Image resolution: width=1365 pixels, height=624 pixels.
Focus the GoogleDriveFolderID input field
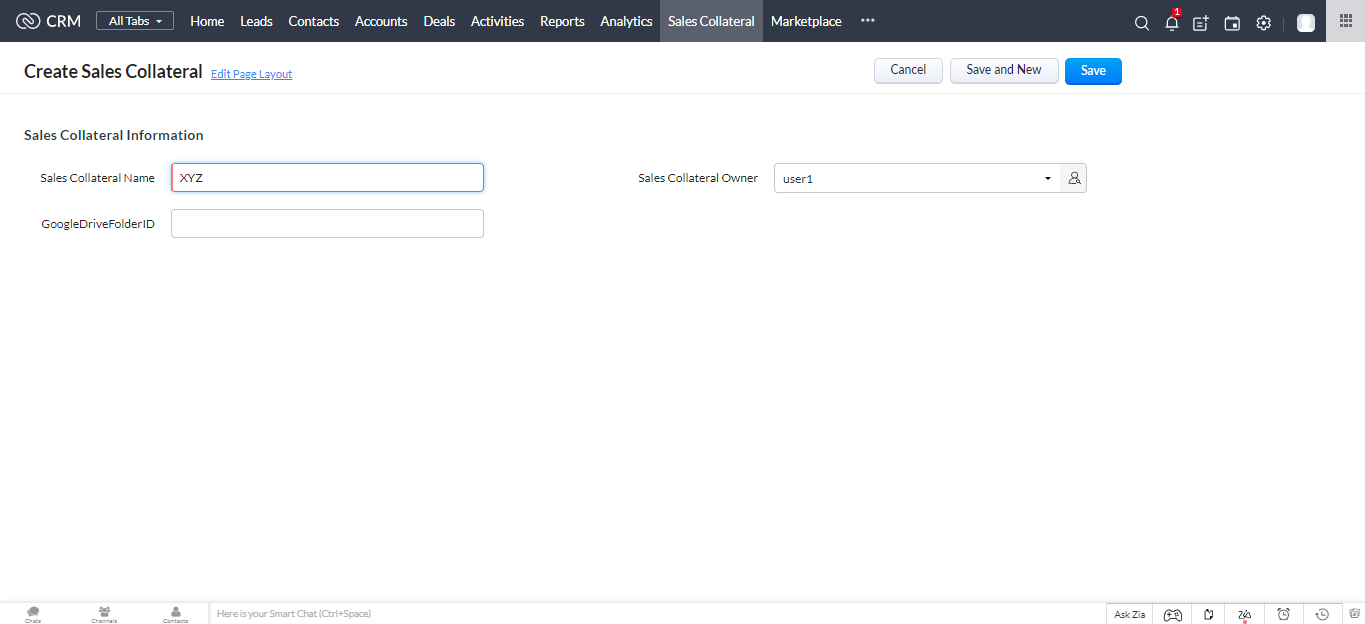click(327, 224)
